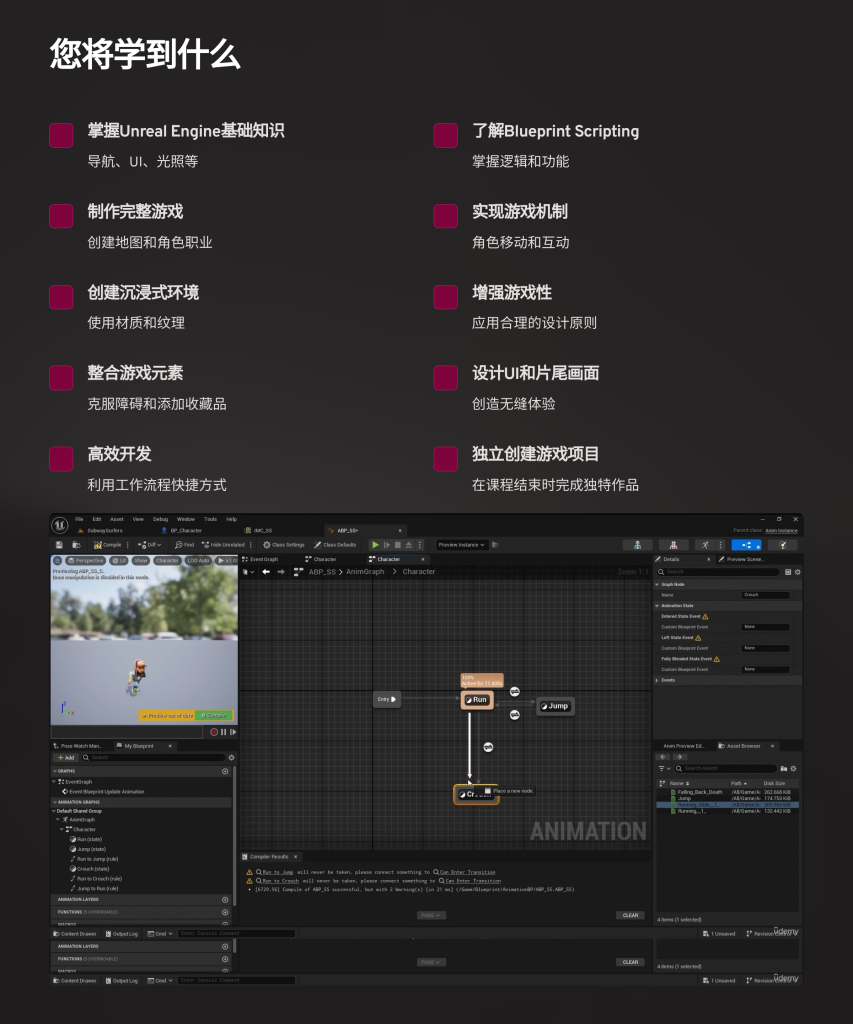Open Class Defaults
Screen dimensions: 853x1024
pos(335,545)
